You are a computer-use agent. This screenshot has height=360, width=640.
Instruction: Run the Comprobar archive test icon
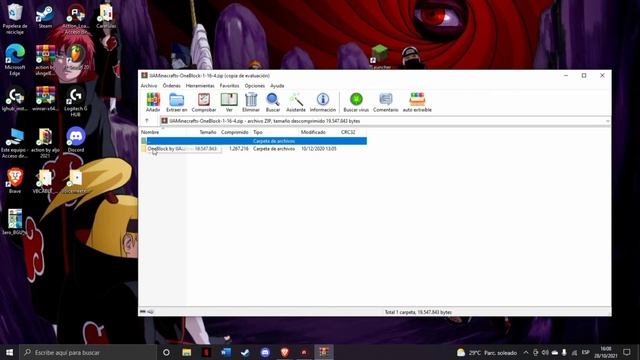click(204, 102)
